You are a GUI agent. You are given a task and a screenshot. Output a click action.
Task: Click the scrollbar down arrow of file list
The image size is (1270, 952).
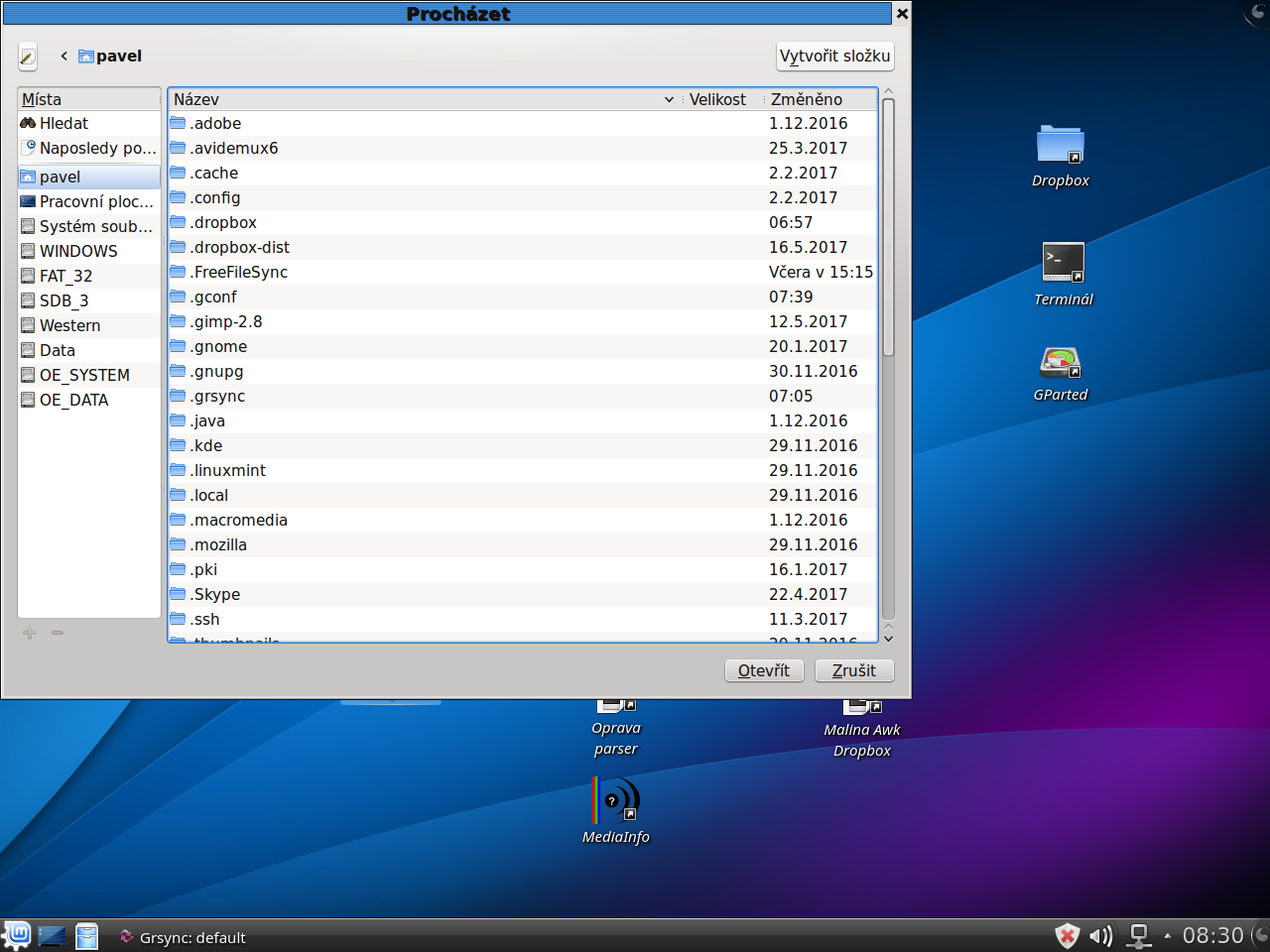point(888,638)
